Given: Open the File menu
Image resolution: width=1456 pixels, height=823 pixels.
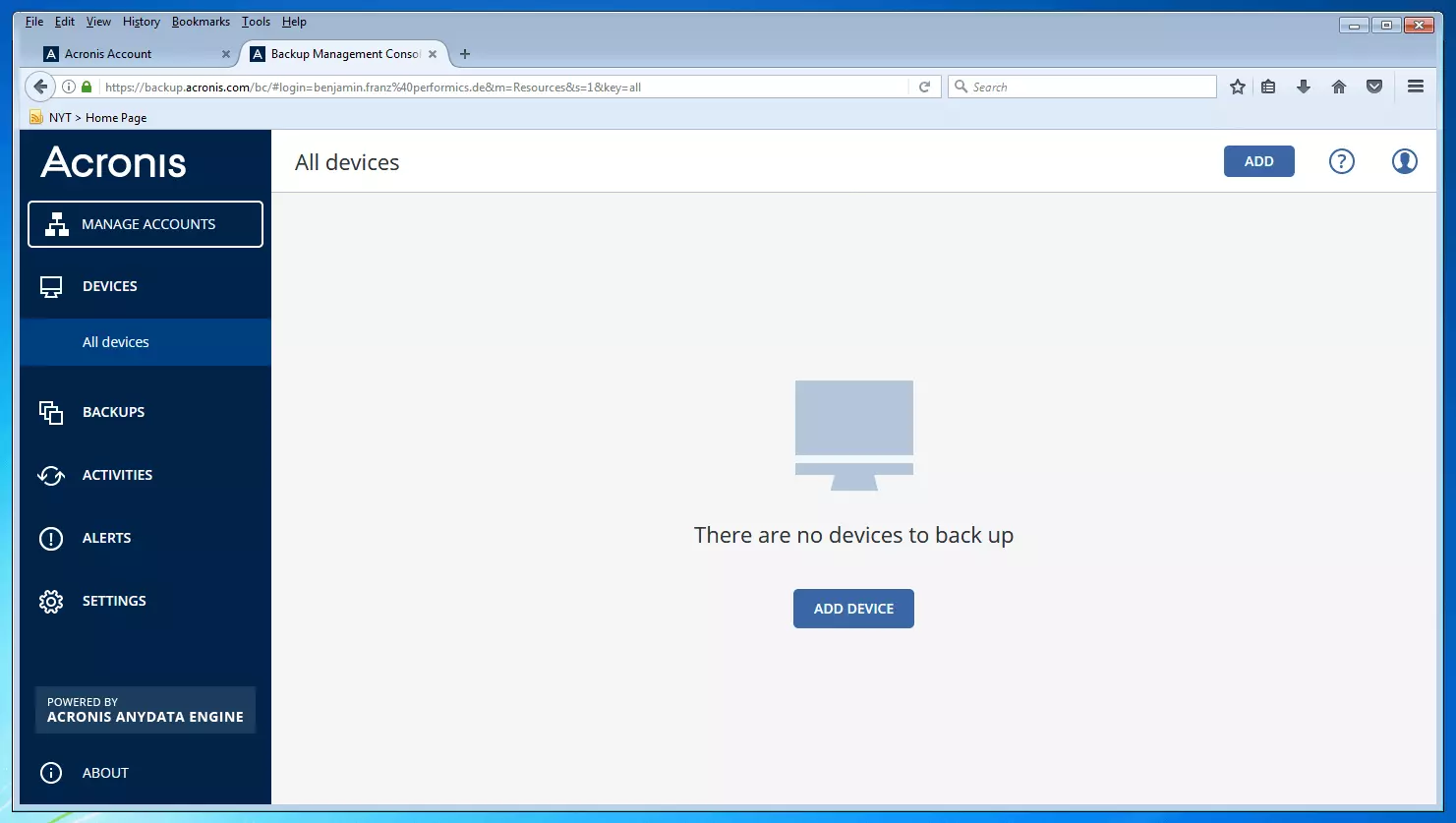Looking at the screenshot, I should 34,22.
